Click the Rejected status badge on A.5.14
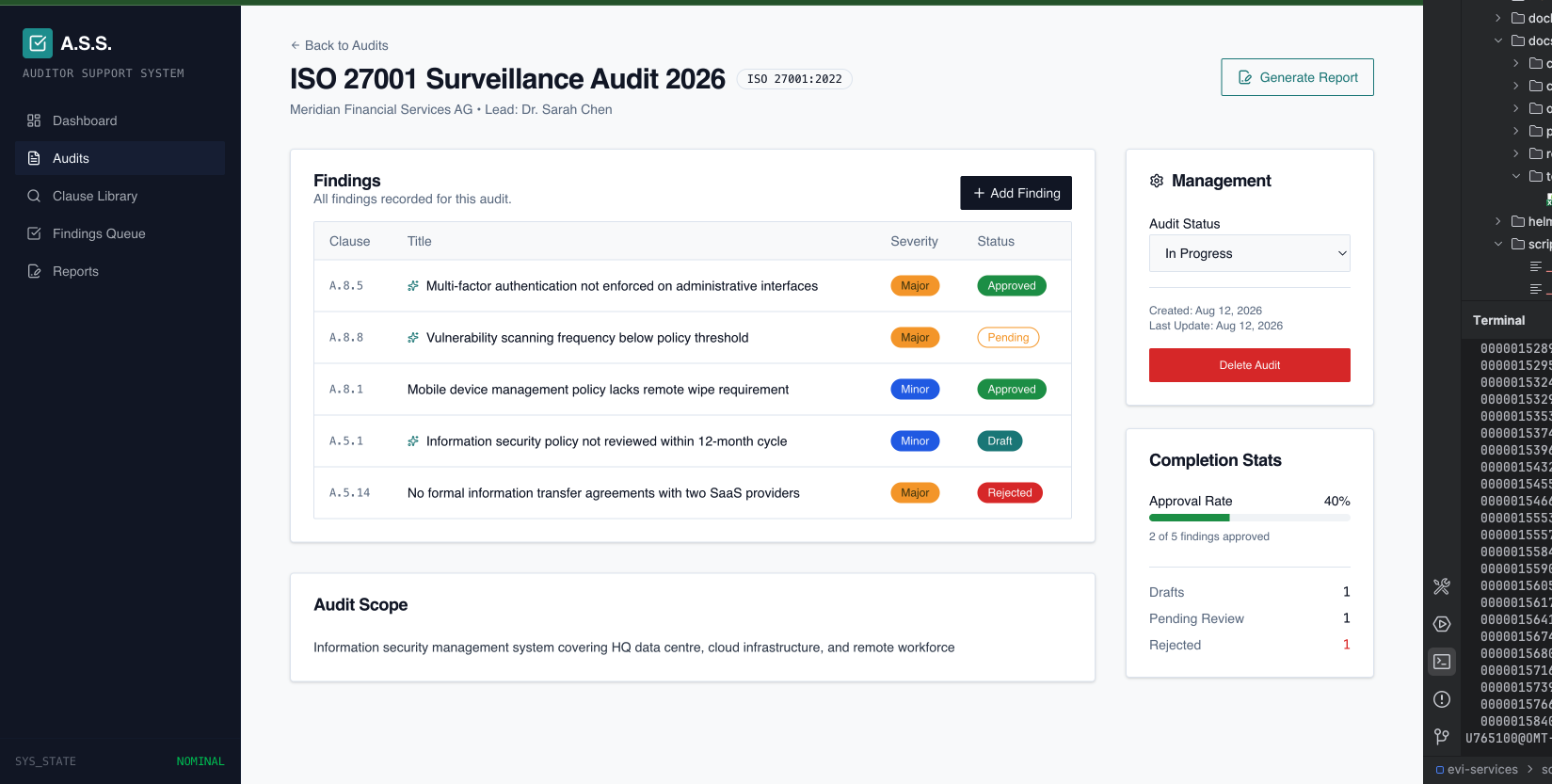This screenshot has width=1552, height=784. point(1010,493)
